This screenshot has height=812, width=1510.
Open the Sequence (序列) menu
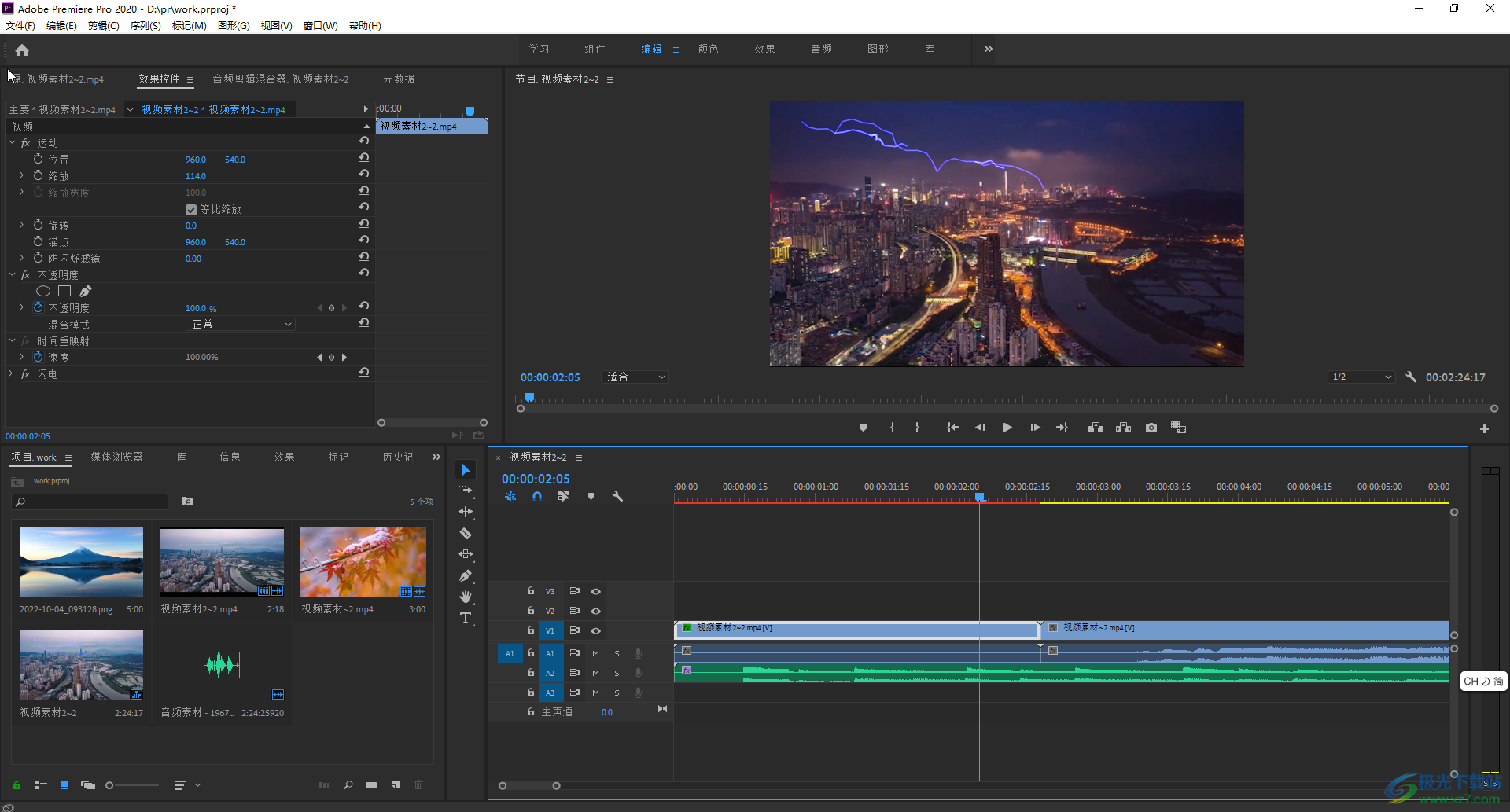pos(145,26)
